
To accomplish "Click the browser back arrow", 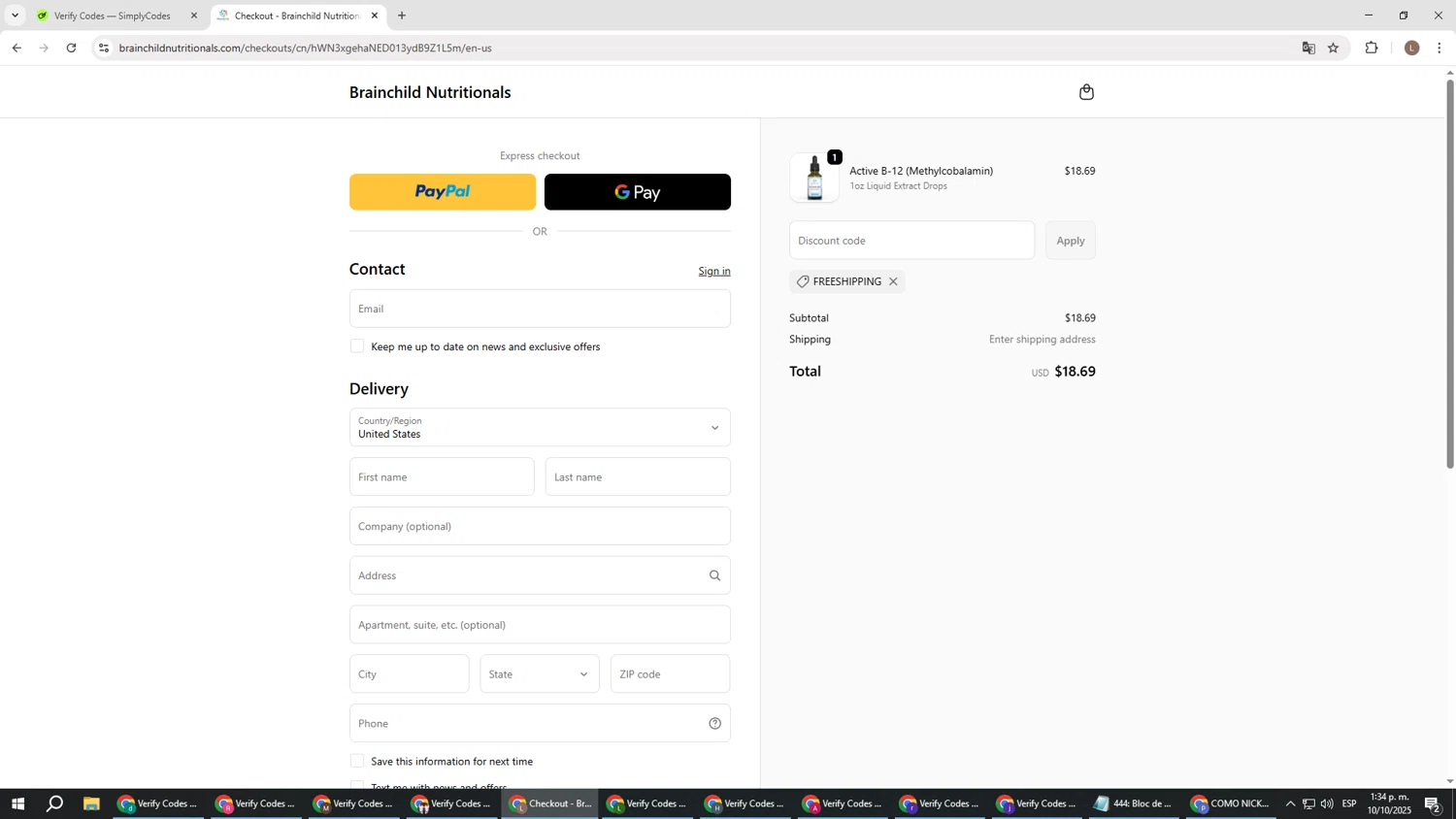I will coord(17,48).
